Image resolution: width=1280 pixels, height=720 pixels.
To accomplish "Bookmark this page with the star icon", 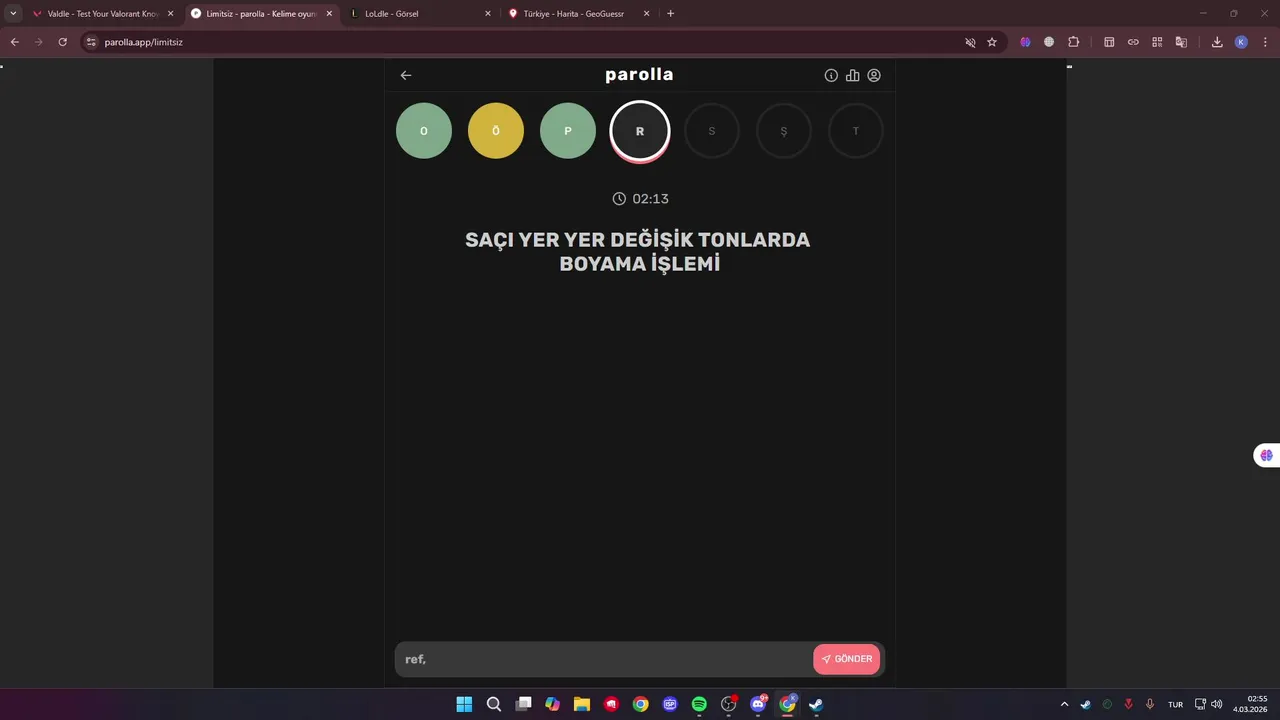I will coord(992,42).
